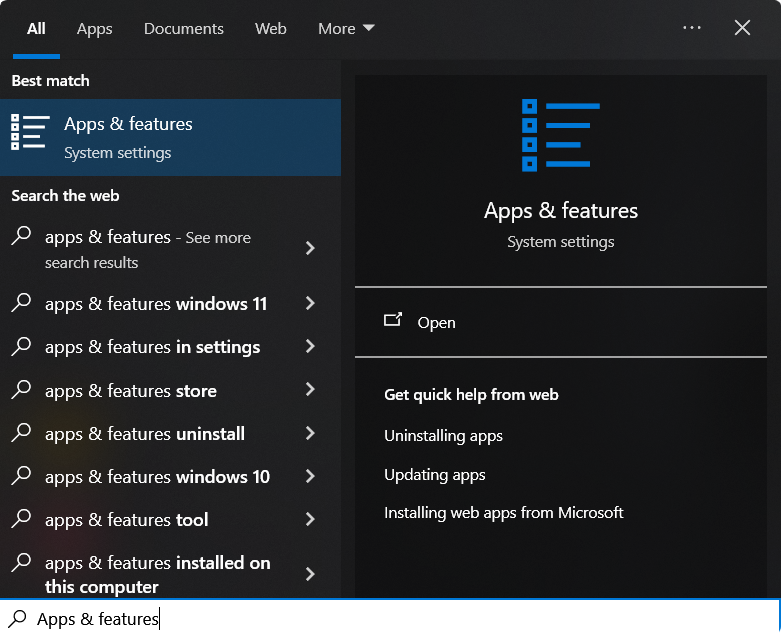Open the three-dots options menu
The height and width of the screenshot is (636, 781).
coord(692,28)
